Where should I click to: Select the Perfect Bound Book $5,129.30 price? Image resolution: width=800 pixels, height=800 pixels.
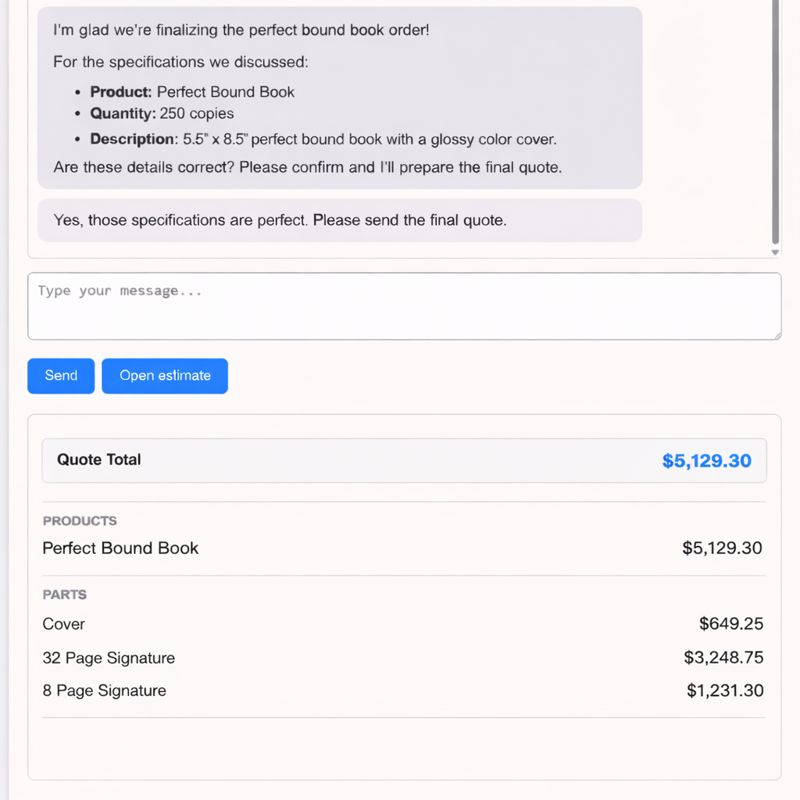click(723, 548)
